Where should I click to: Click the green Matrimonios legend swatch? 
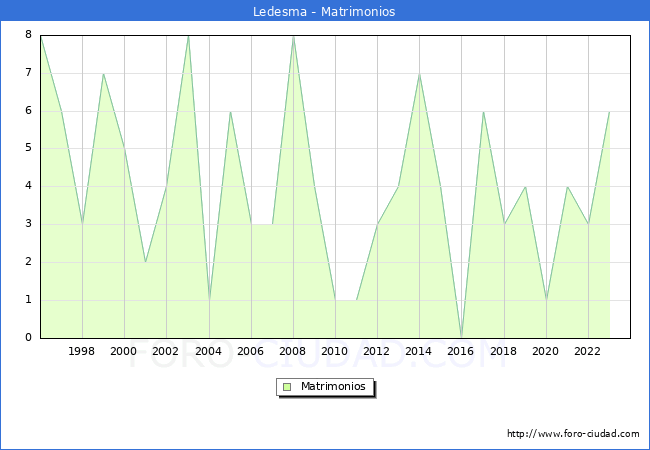(x=287, y=387)
